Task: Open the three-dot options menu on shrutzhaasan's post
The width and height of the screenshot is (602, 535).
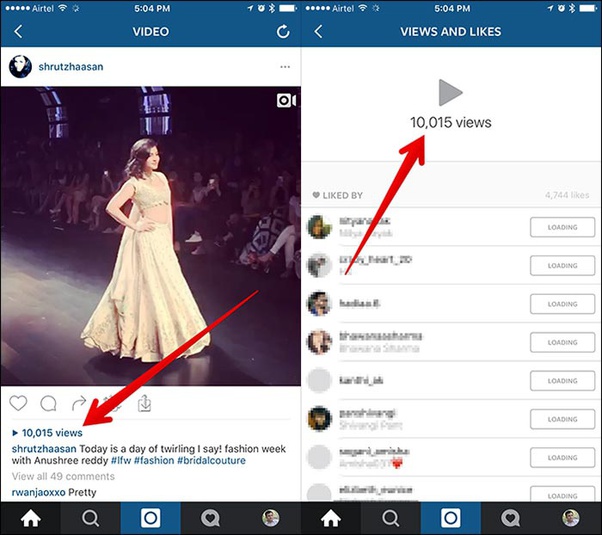Action: [285, 67]
